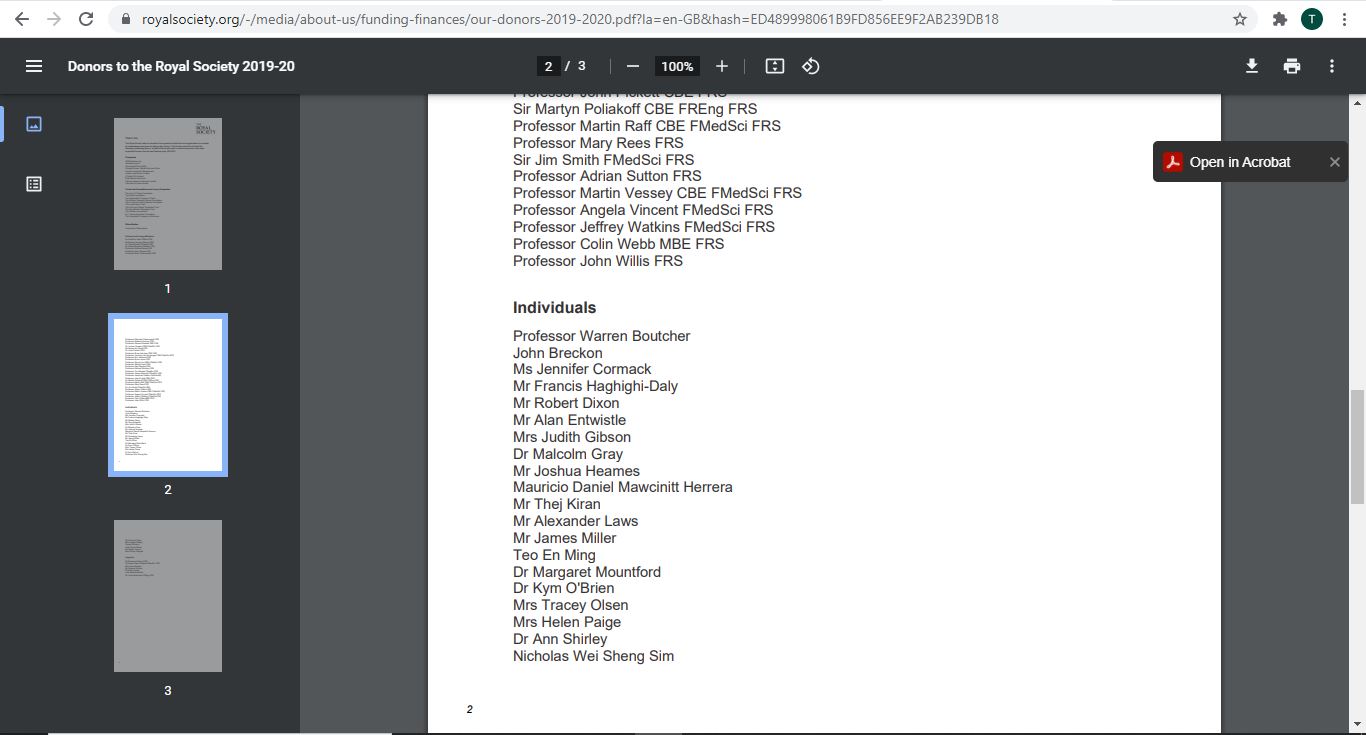Image resolution: width=1366 pixels, height=735 pixels.
Task: Click Professor Warren Boutcher
Action: (x=601, y=336)
